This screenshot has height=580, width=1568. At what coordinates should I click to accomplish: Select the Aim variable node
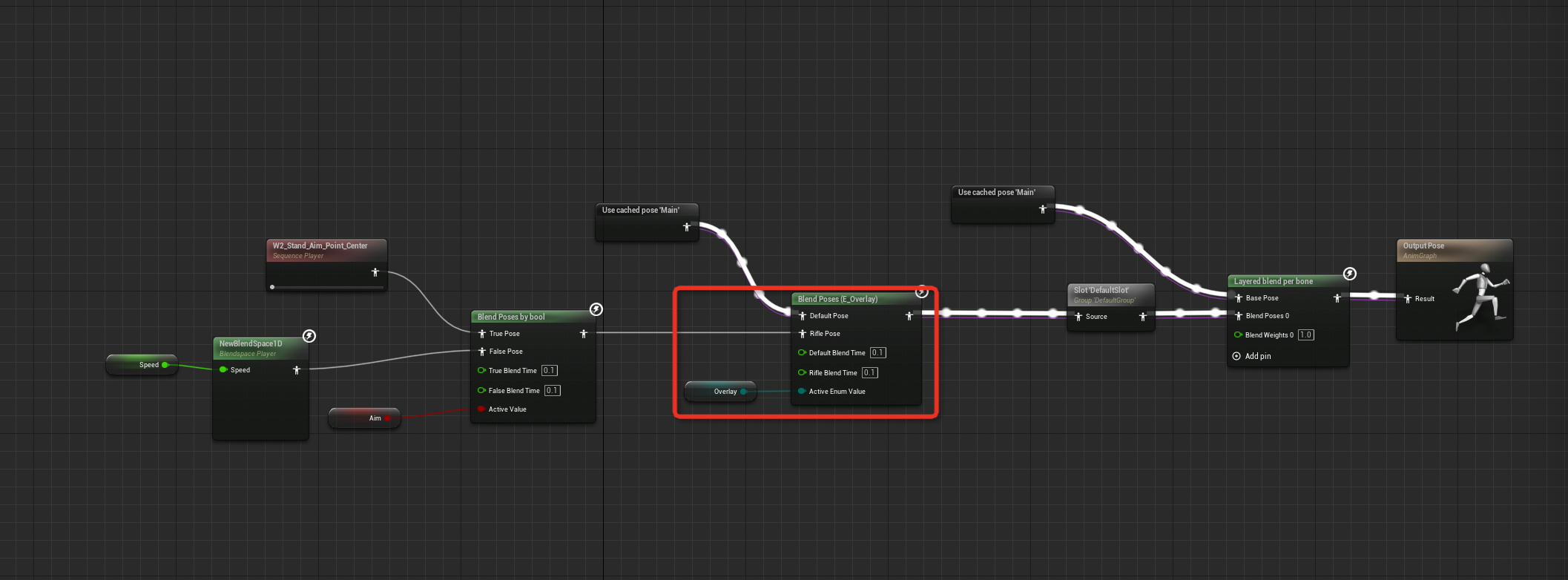[365, 418]
